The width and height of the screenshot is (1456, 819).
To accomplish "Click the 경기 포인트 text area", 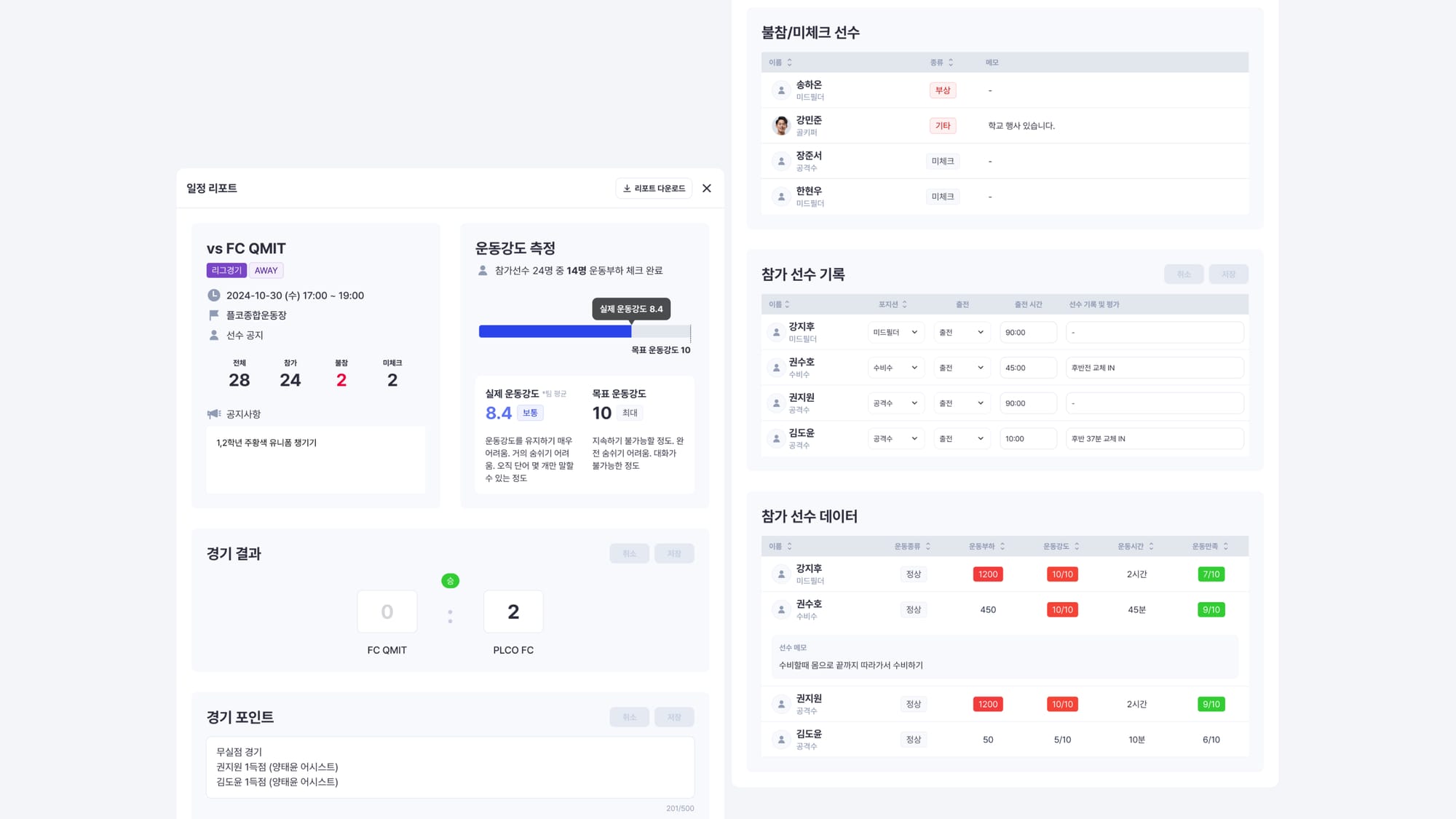I will (449, 767).
